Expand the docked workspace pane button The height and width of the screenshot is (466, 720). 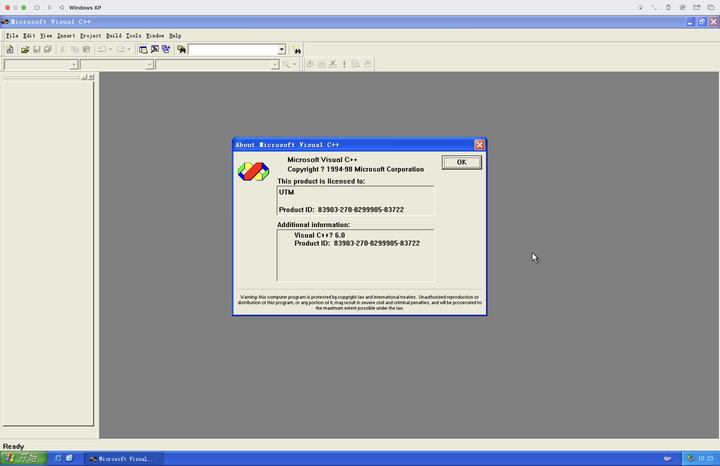84,77
